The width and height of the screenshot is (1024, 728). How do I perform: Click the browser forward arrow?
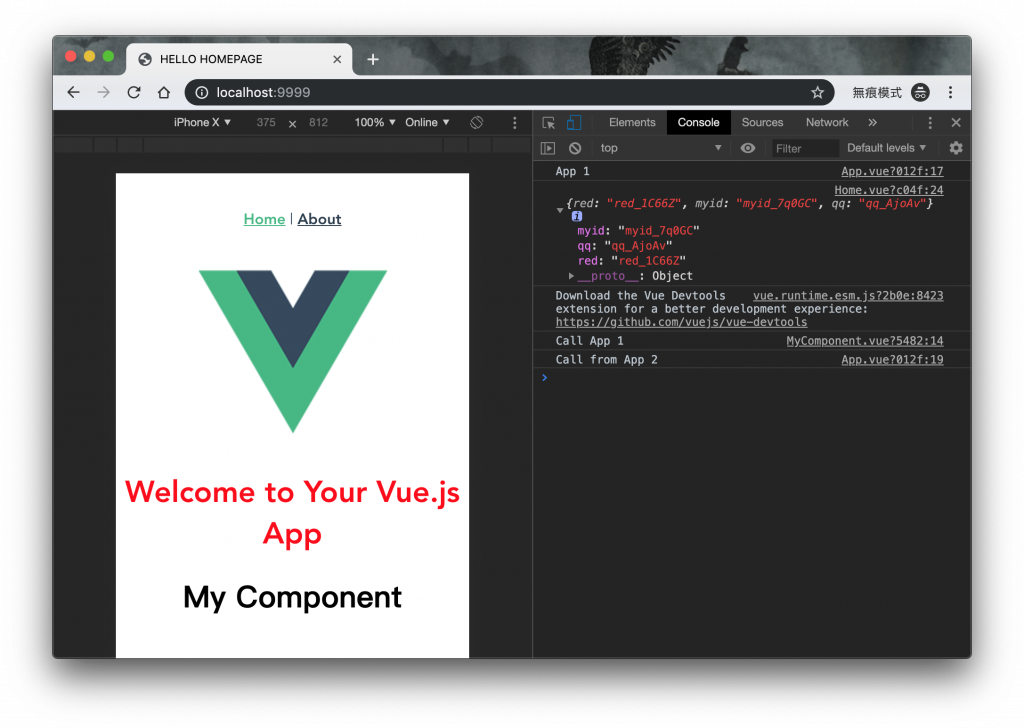pos(103,93)
